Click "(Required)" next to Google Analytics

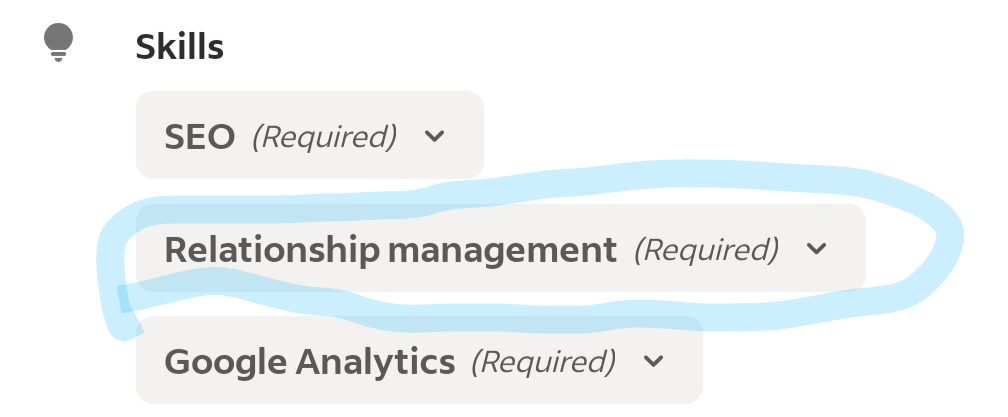pos(543,360)
